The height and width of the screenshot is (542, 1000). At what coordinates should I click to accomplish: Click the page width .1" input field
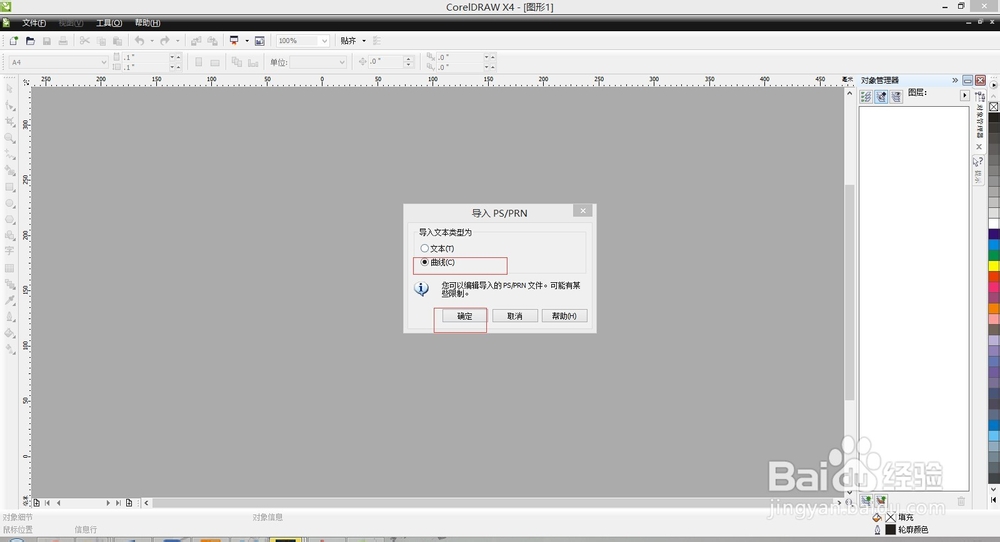145,57
